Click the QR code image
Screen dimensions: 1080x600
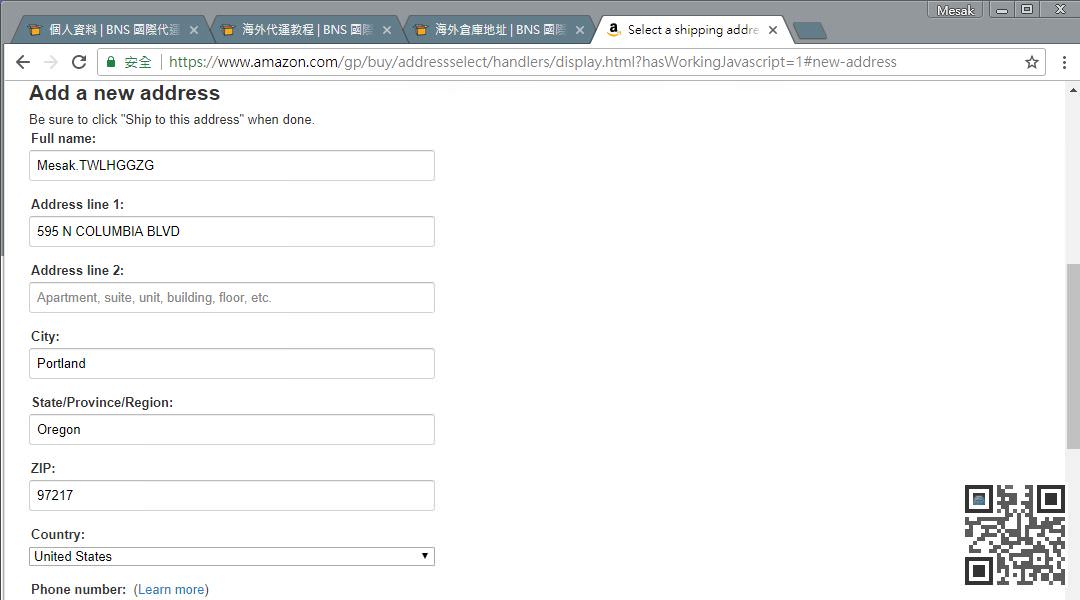pos(1014,534)
